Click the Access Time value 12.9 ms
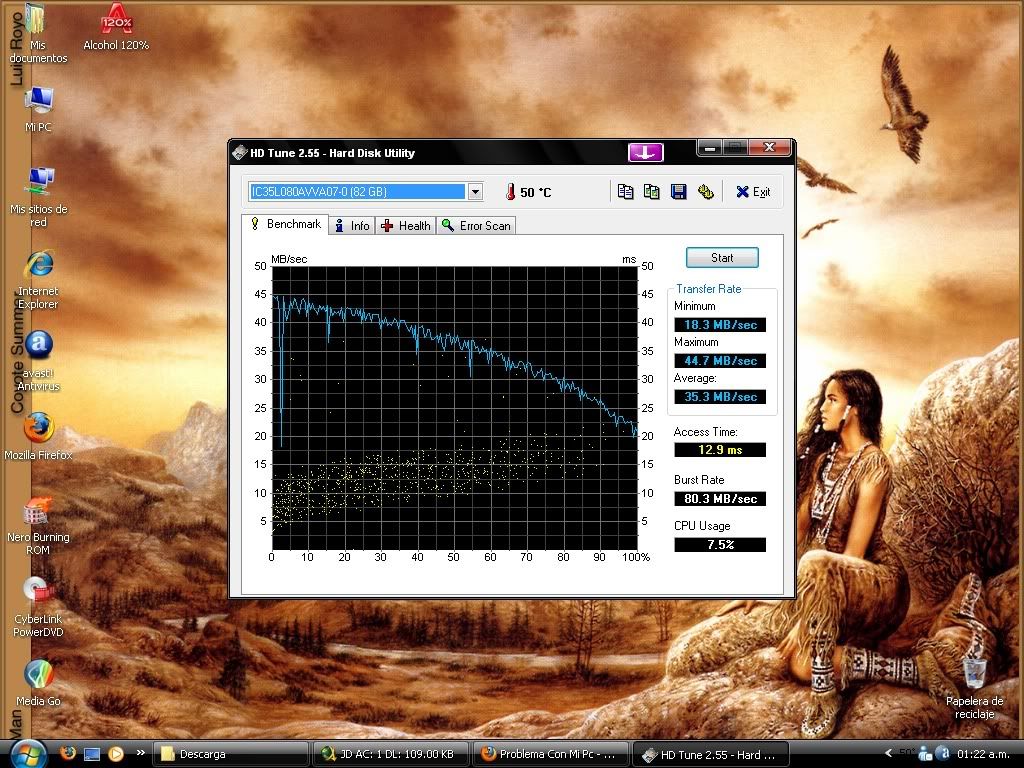This screenshot has width=1024, height=768. 720,449
